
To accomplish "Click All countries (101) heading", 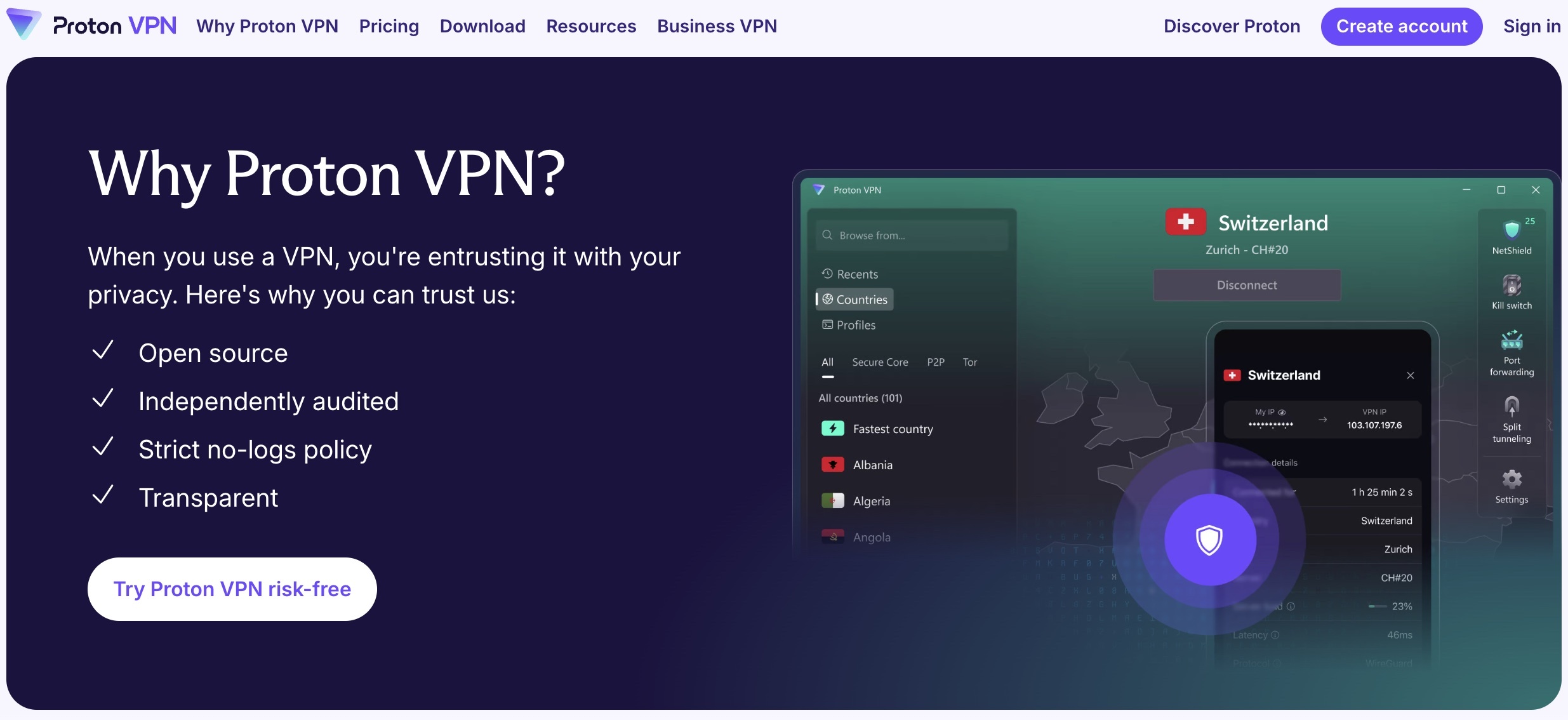I will [x=860, y=398].
